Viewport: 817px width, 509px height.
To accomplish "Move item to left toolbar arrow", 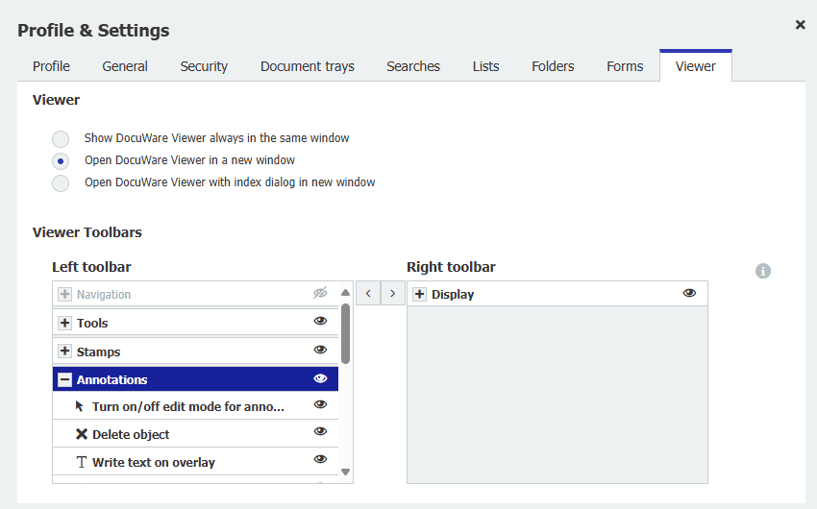I will (x=368, y=293).
